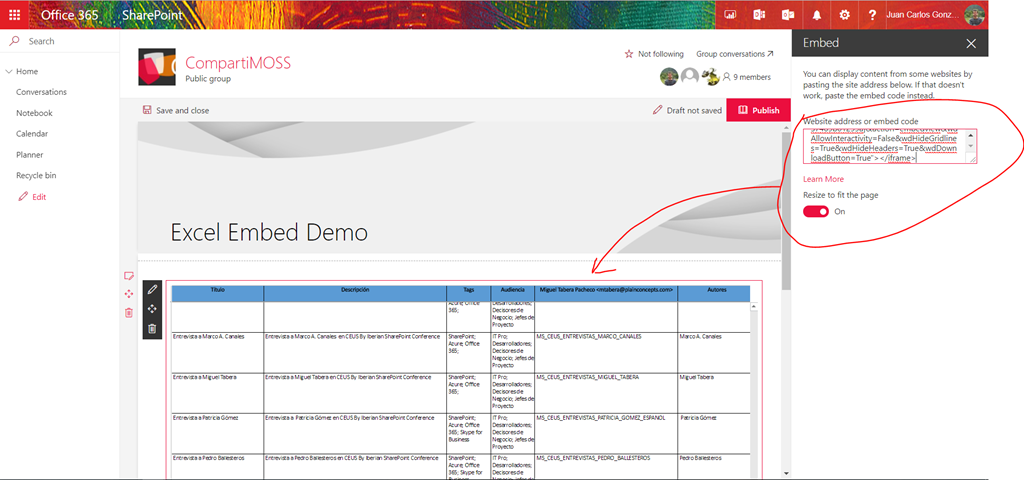The image size is (1024, 480).
Task: Open the Office 365 app launcher
Action: (14, 14)
